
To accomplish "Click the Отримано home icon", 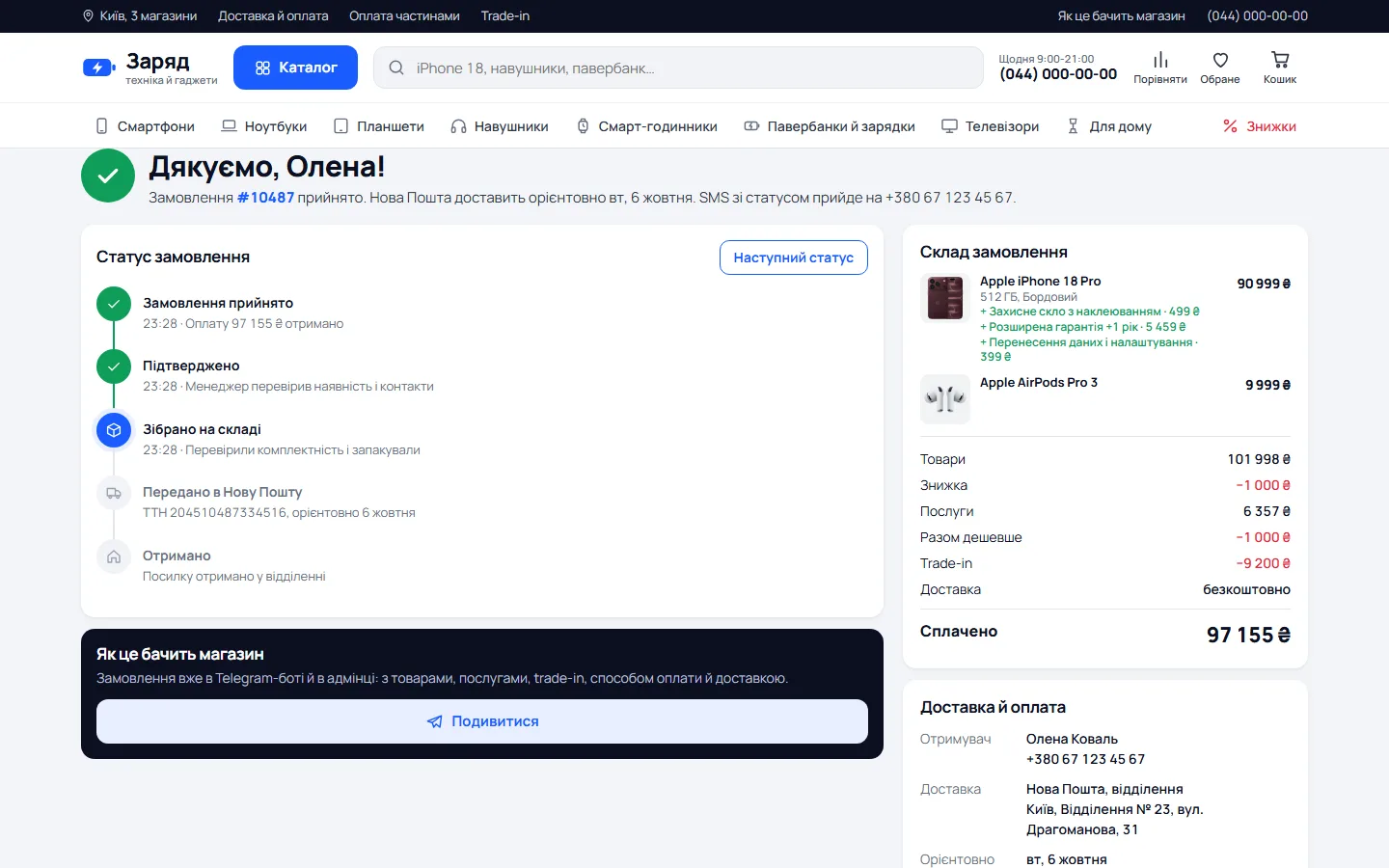I will click(114, 556).
